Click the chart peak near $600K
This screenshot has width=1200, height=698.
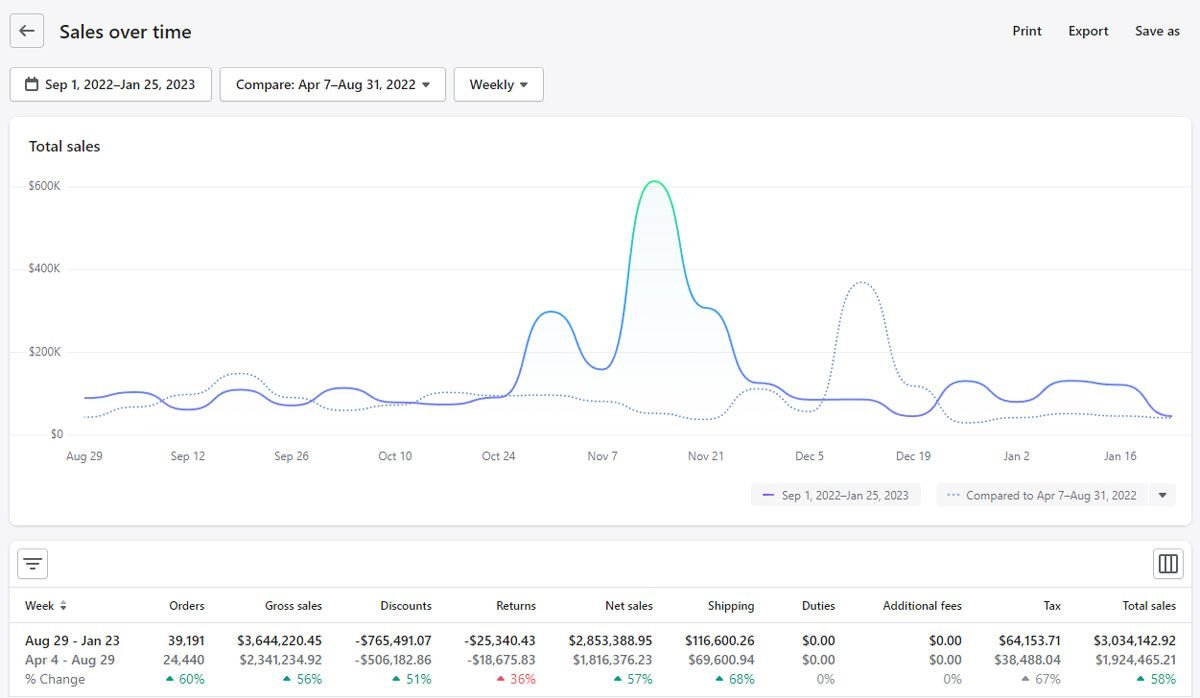pyautogui.click(x=654, y=182)
